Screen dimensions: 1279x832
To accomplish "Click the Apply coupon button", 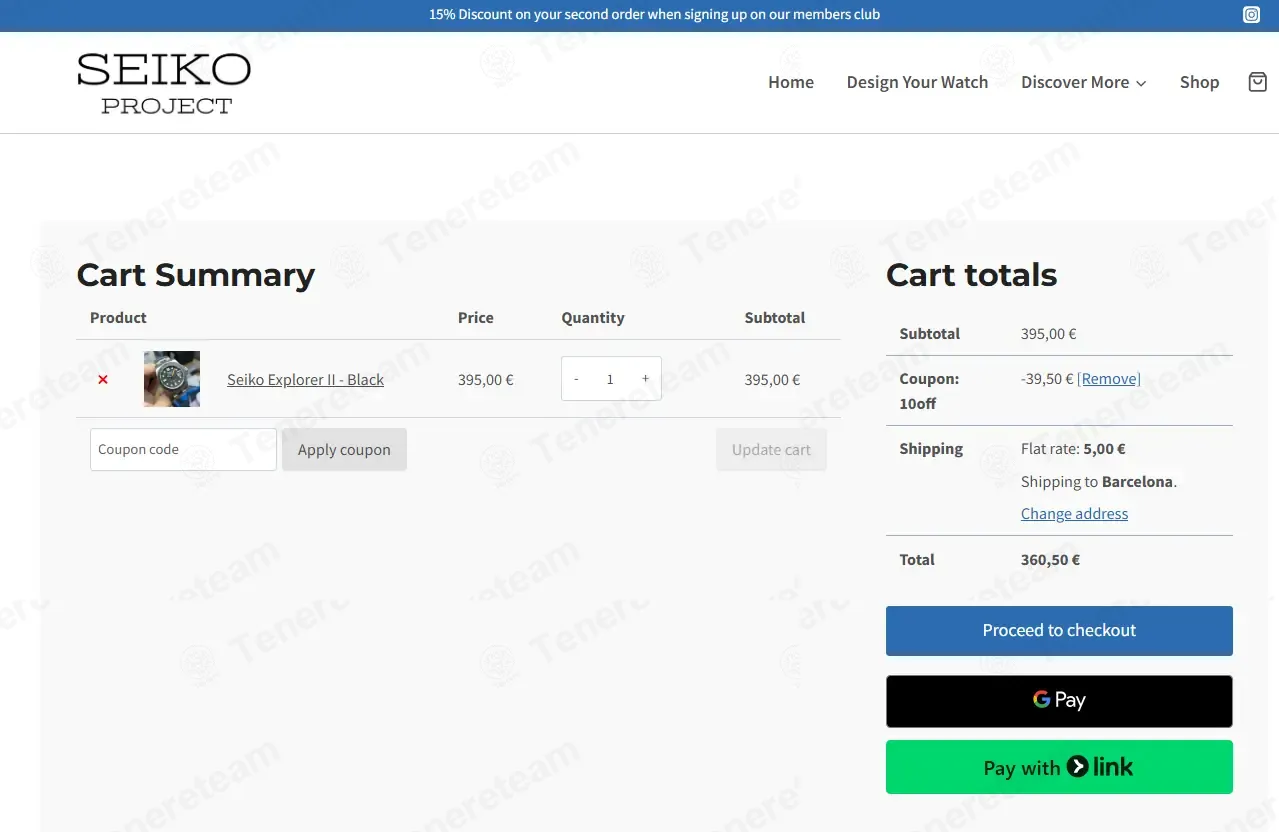I will [344, 449].
